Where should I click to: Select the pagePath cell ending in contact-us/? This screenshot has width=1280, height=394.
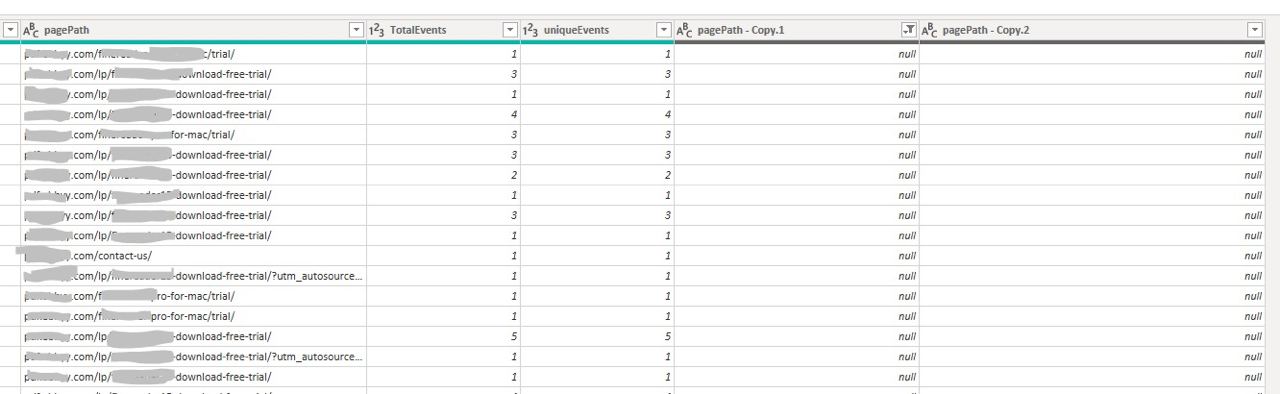(x=193, y=256)
